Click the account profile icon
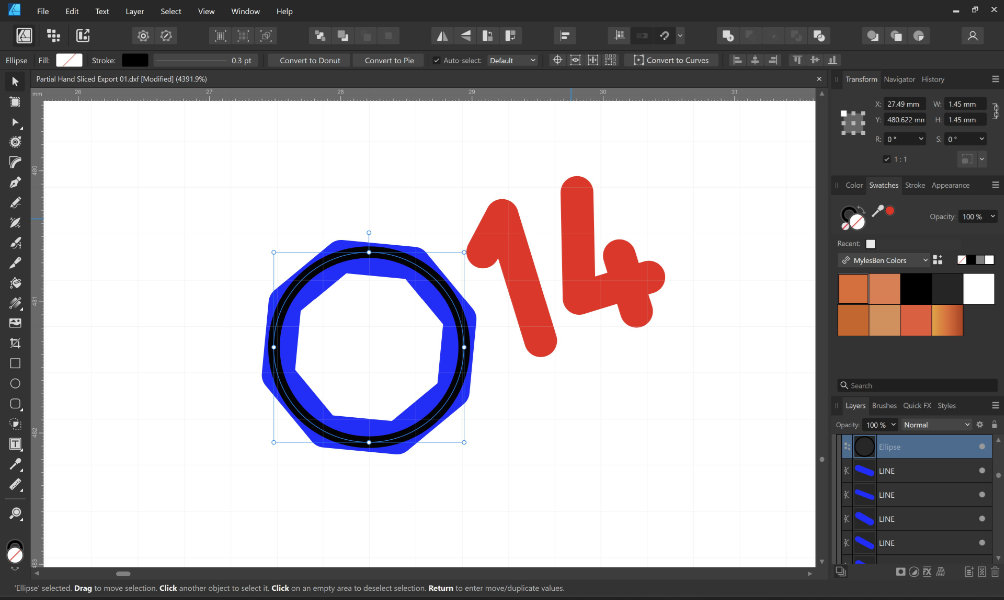1004x600 pixels. [972, 36]
